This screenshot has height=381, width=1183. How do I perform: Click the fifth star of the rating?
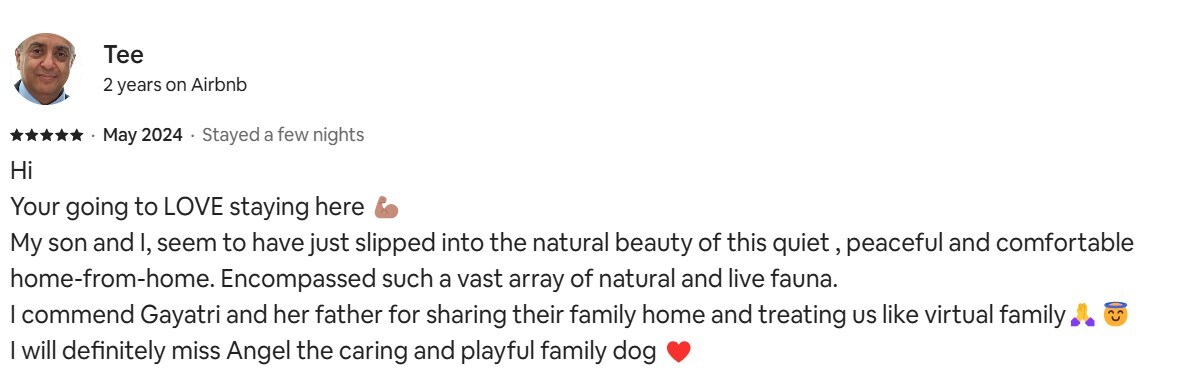click(x=76, y=135)
